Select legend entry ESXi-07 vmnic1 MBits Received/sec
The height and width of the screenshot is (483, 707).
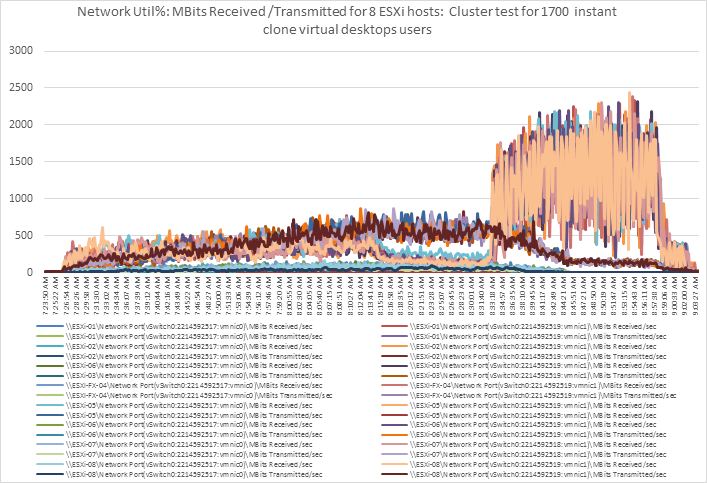tap(519, 445)
